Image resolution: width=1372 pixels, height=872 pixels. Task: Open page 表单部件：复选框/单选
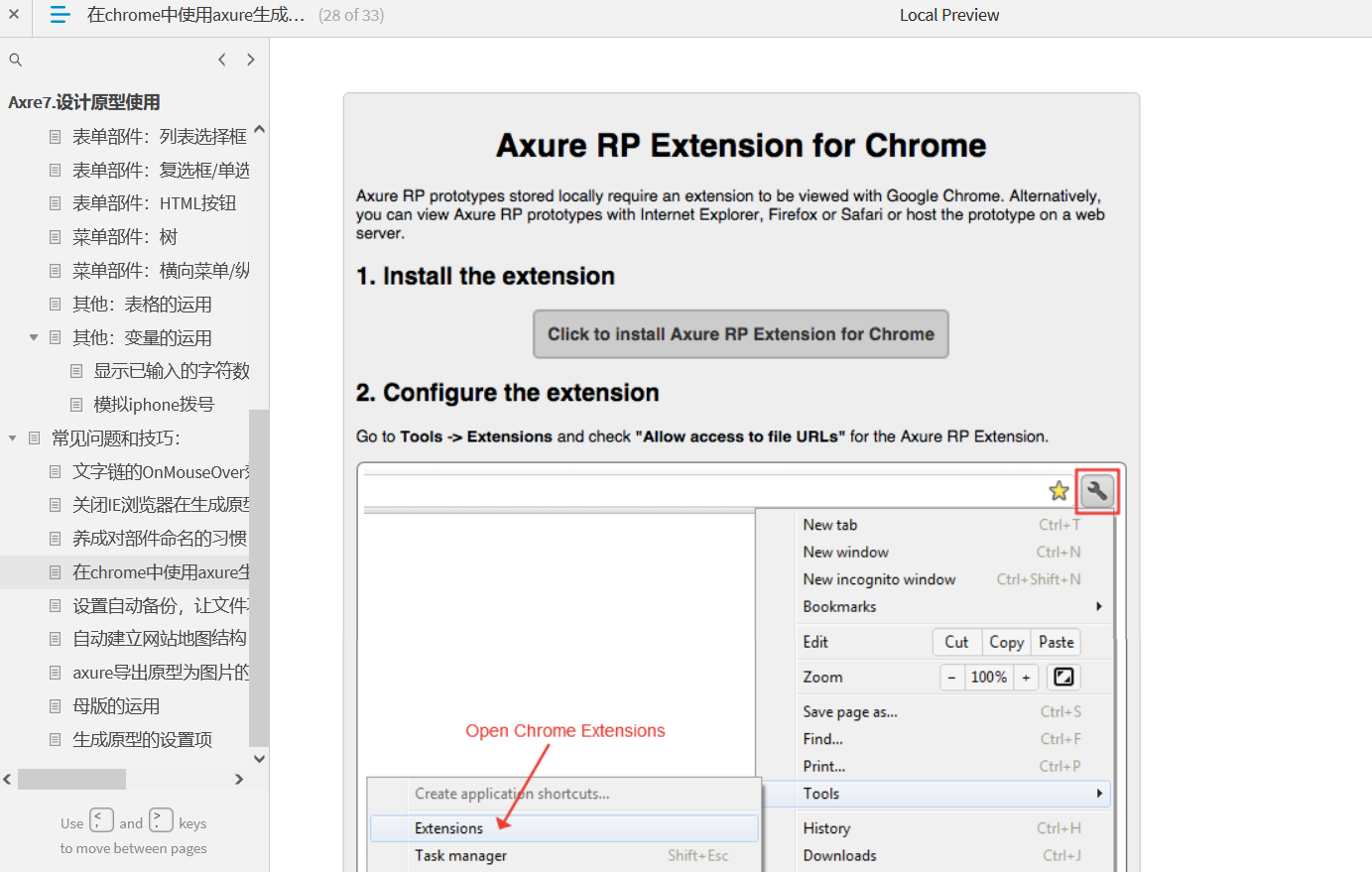tap(161, 170)
